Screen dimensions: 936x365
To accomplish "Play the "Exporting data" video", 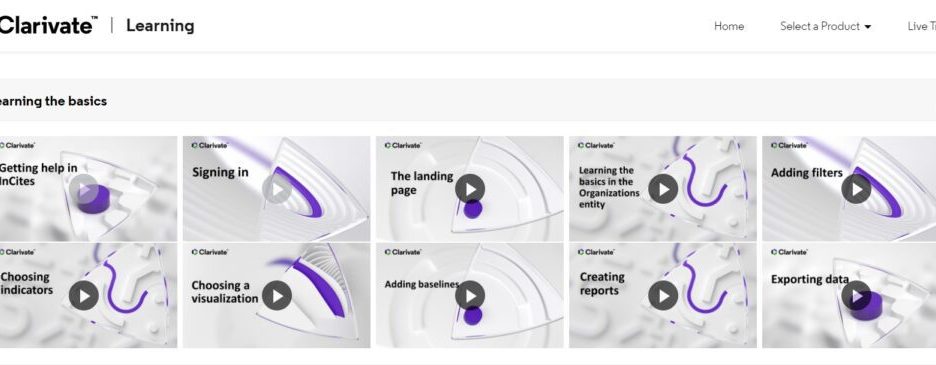I will (x=857, y=296).
